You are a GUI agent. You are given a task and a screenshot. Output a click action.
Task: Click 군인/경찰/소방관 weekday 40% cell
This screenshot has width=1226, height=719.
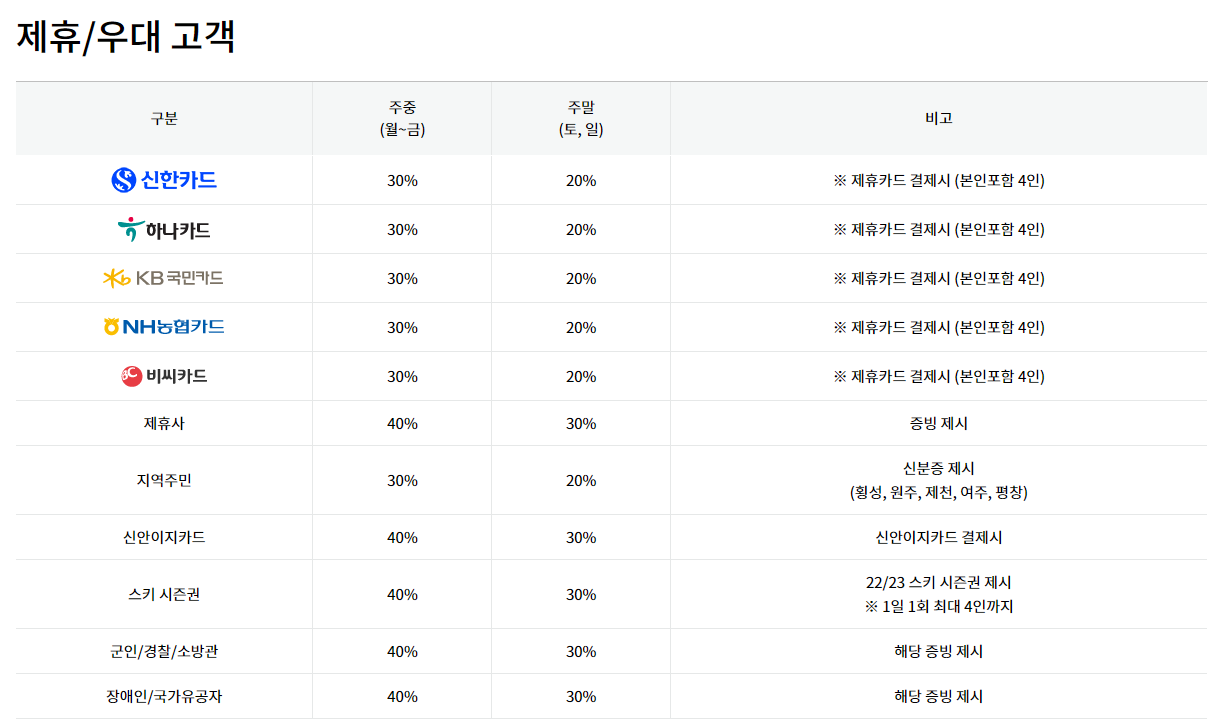point(402,651)
